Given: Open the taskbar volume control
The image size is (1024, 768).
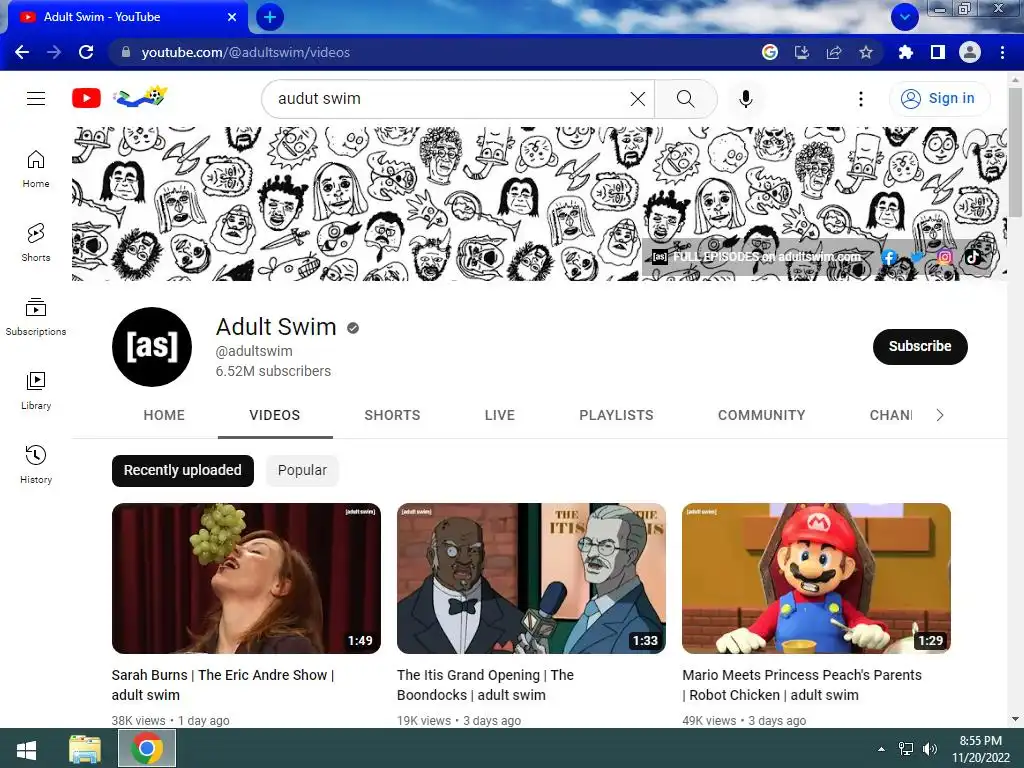Looking at the screenshot, I should [x=929, y=749].
